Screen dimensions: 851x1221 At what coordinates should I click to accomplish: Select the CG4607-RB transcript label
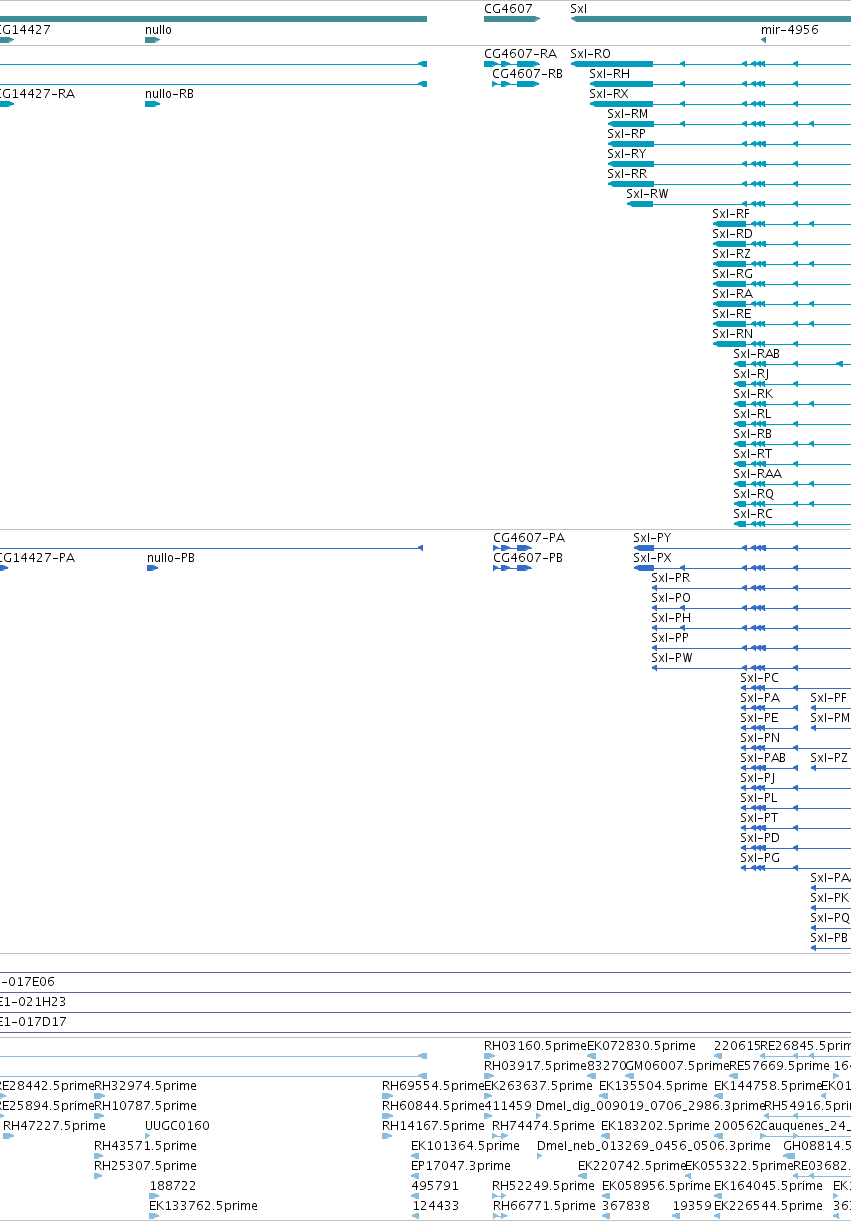[528, 74]
